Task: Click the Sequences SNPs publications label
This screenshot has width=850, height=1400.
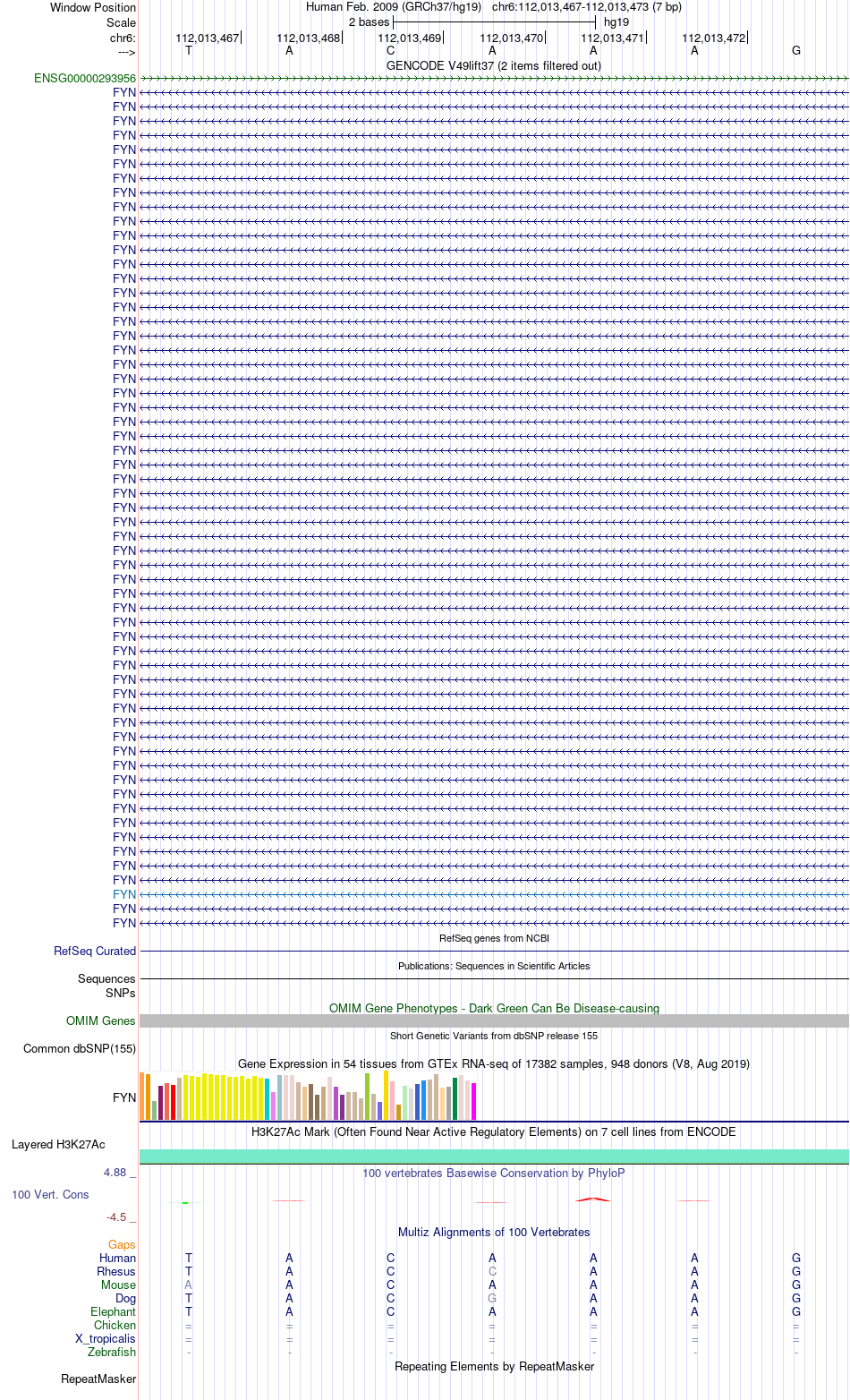Action: (106, 986)
